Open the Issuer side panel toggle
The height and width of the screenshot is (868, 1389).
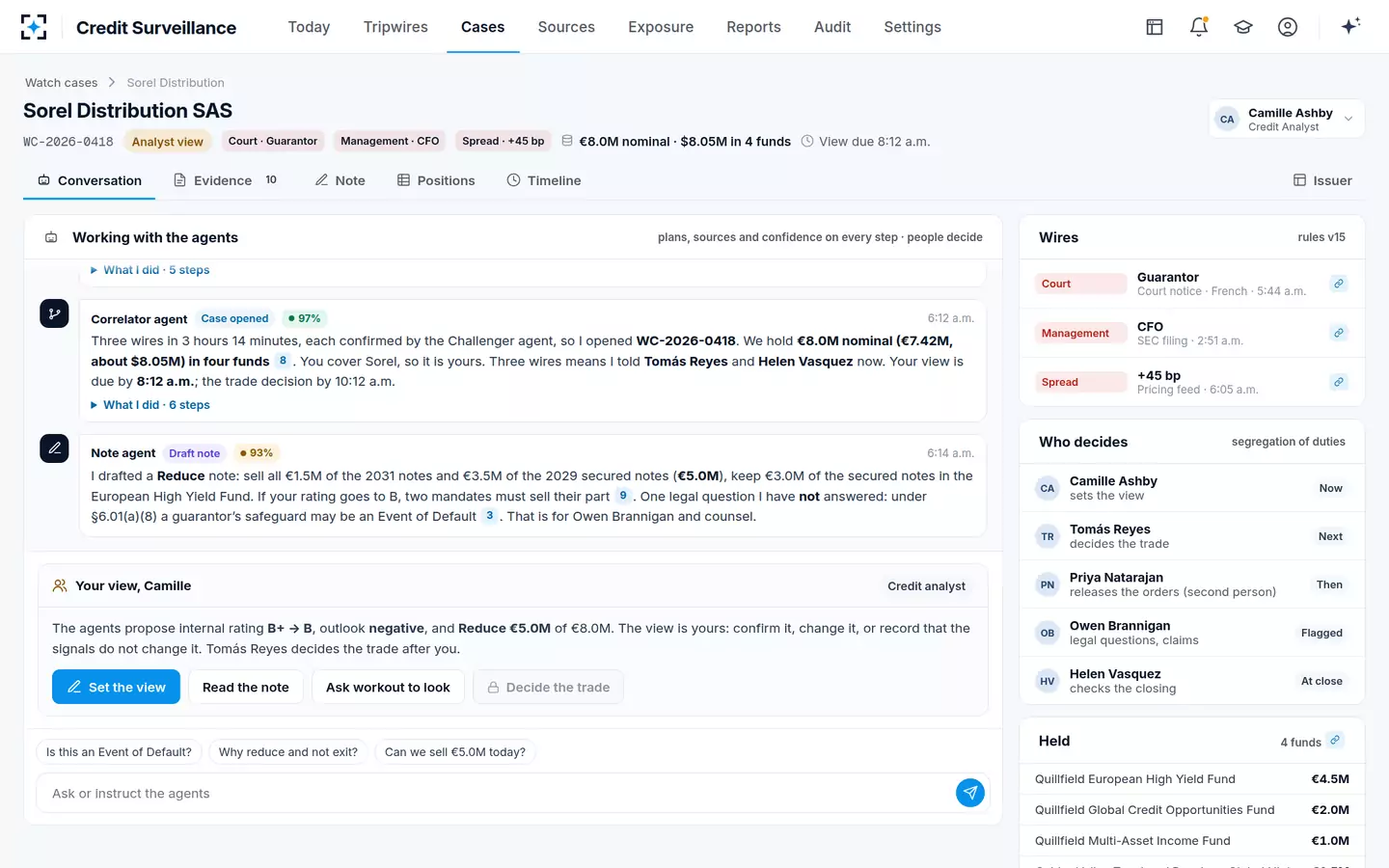pyautogui.click(x=1322, y=180)
